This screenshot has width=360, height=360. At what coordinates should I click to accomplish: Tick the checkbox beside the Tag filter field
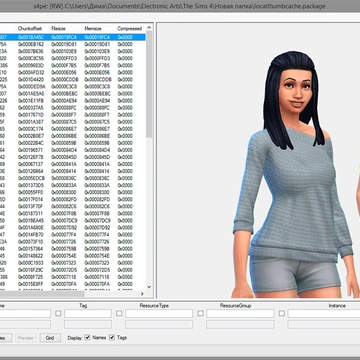click(x=58, y=313)
